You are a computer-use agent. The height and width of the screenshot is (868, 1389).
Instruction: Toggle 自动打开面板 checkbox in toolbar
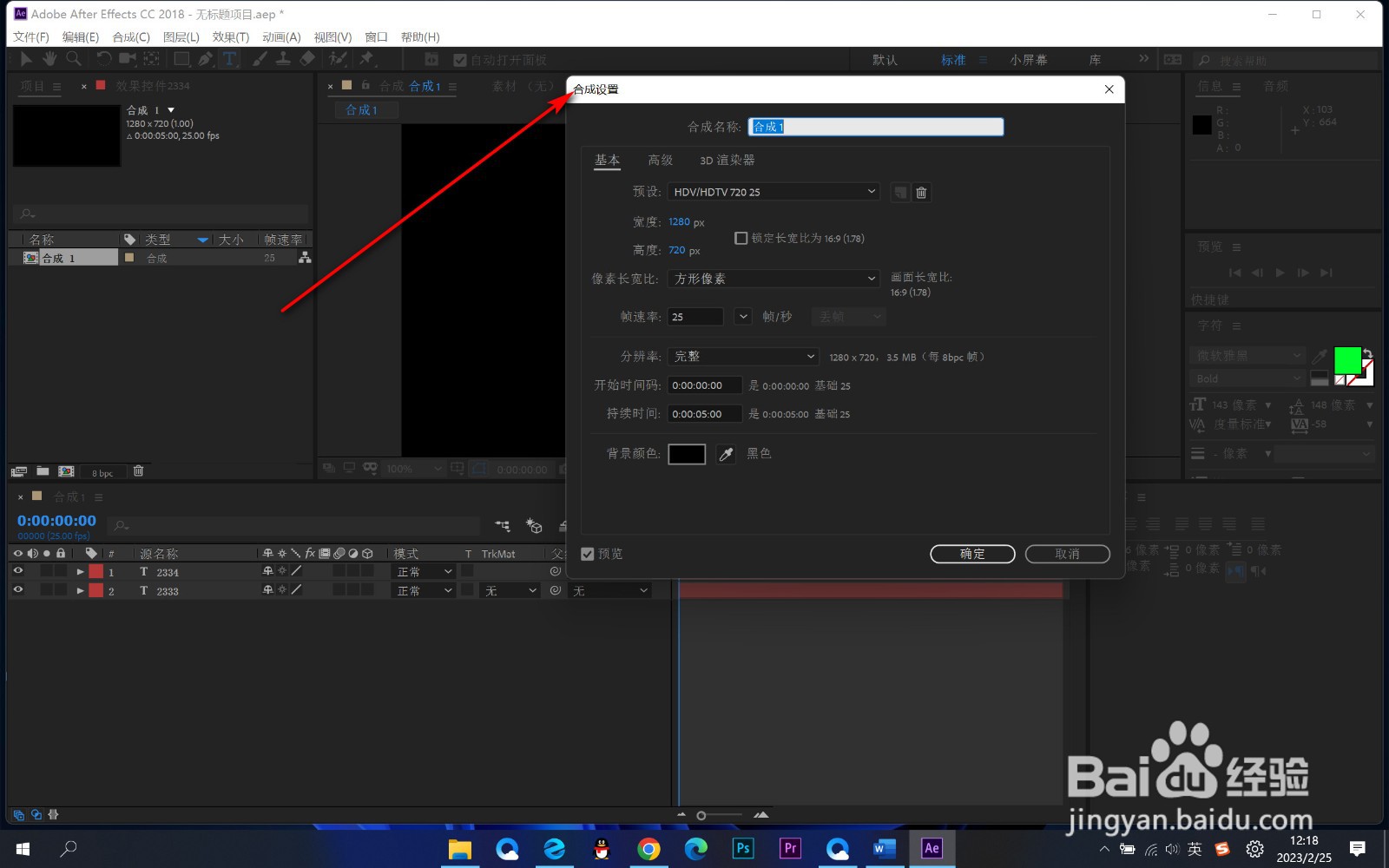point(460,60)
